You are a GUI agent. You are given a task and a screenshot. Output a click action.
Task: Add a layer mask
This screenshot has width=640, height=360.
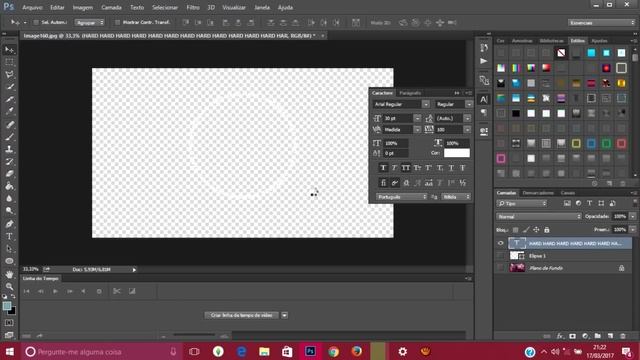pyautogui.click(x=573, y=336)
